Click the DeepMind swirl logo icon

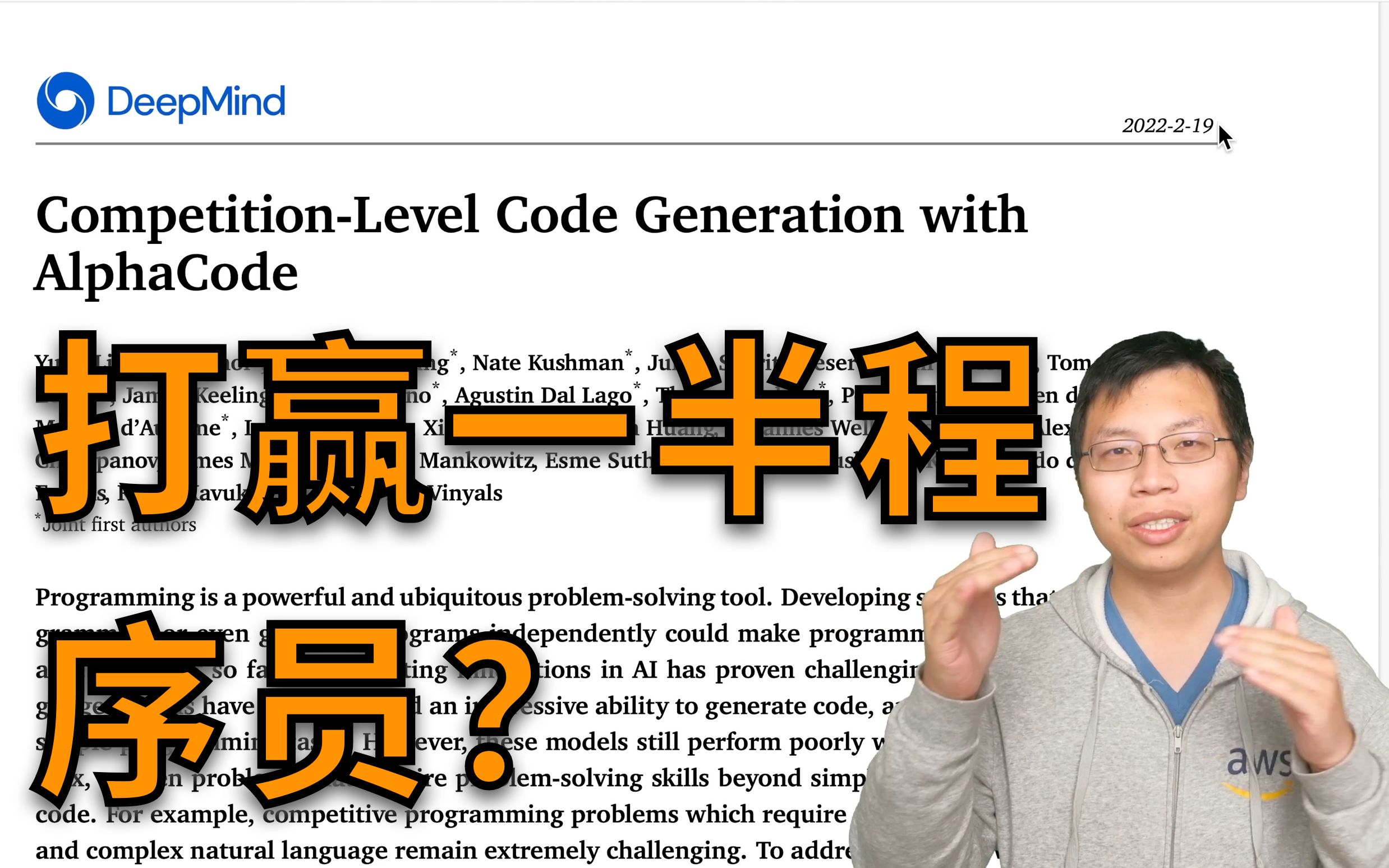66,100
